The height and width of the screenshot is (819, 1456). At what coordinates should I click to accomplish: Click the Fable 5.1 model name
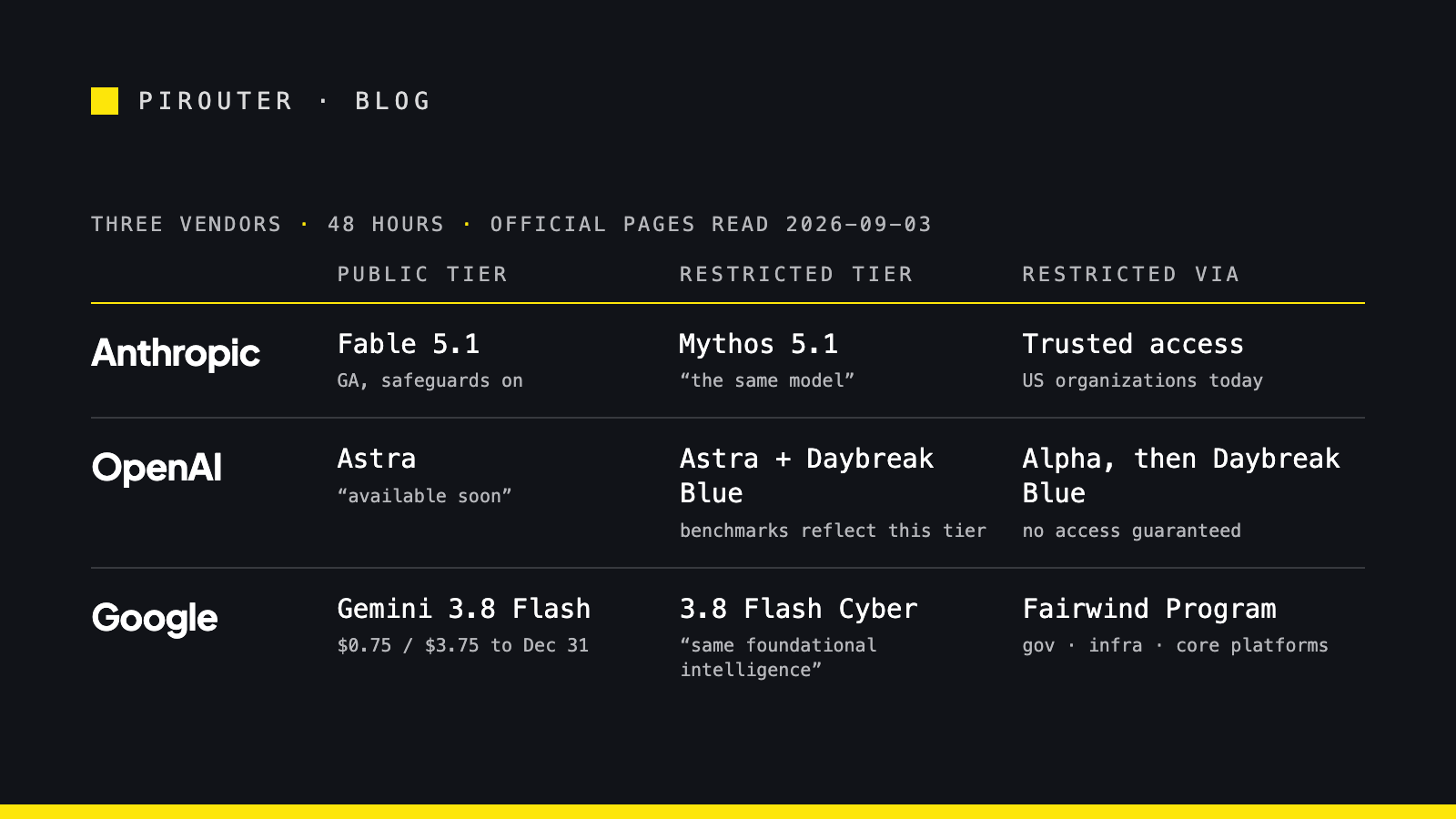[409, 344]
